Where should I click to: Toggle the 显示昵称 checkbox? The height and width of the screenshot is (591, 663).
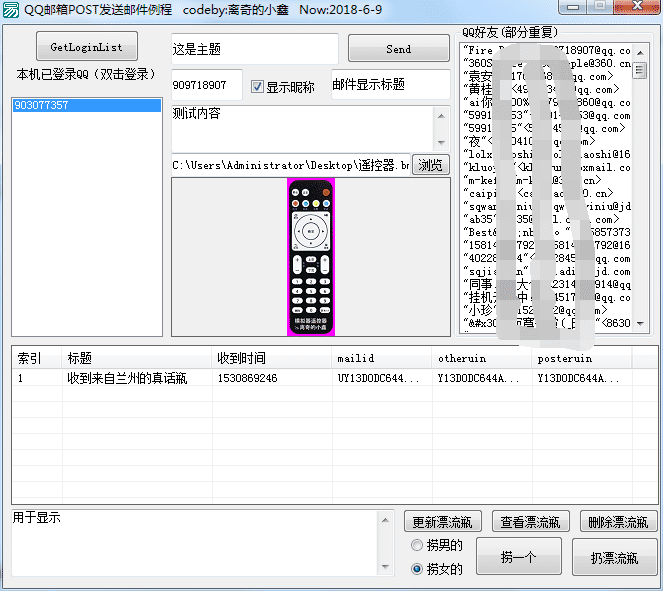click(257, 87)
